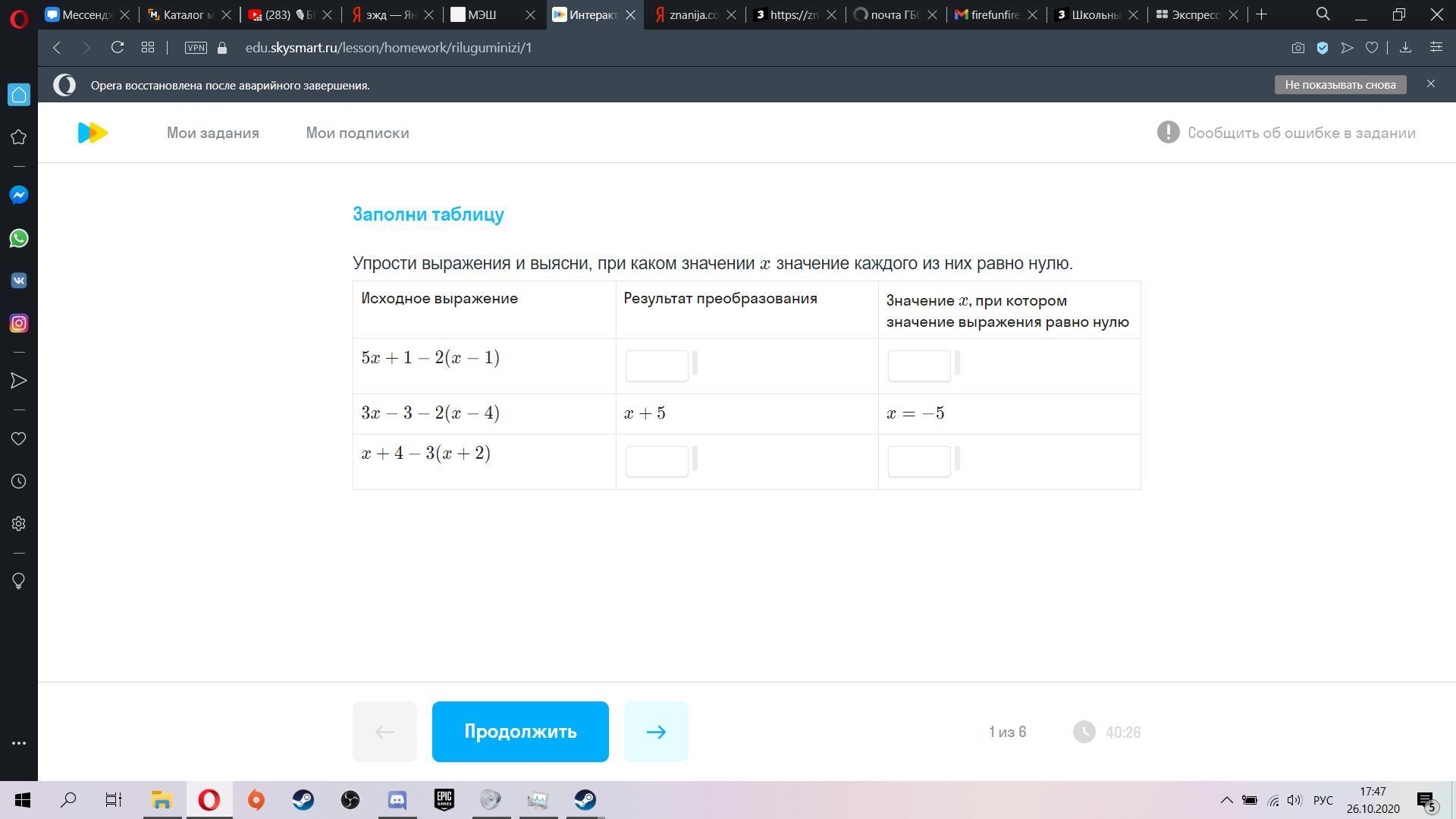This screenshot has height=819, width=1456.
Task: Open browser history clock icon in sidebar
Action: pos(19,482)
